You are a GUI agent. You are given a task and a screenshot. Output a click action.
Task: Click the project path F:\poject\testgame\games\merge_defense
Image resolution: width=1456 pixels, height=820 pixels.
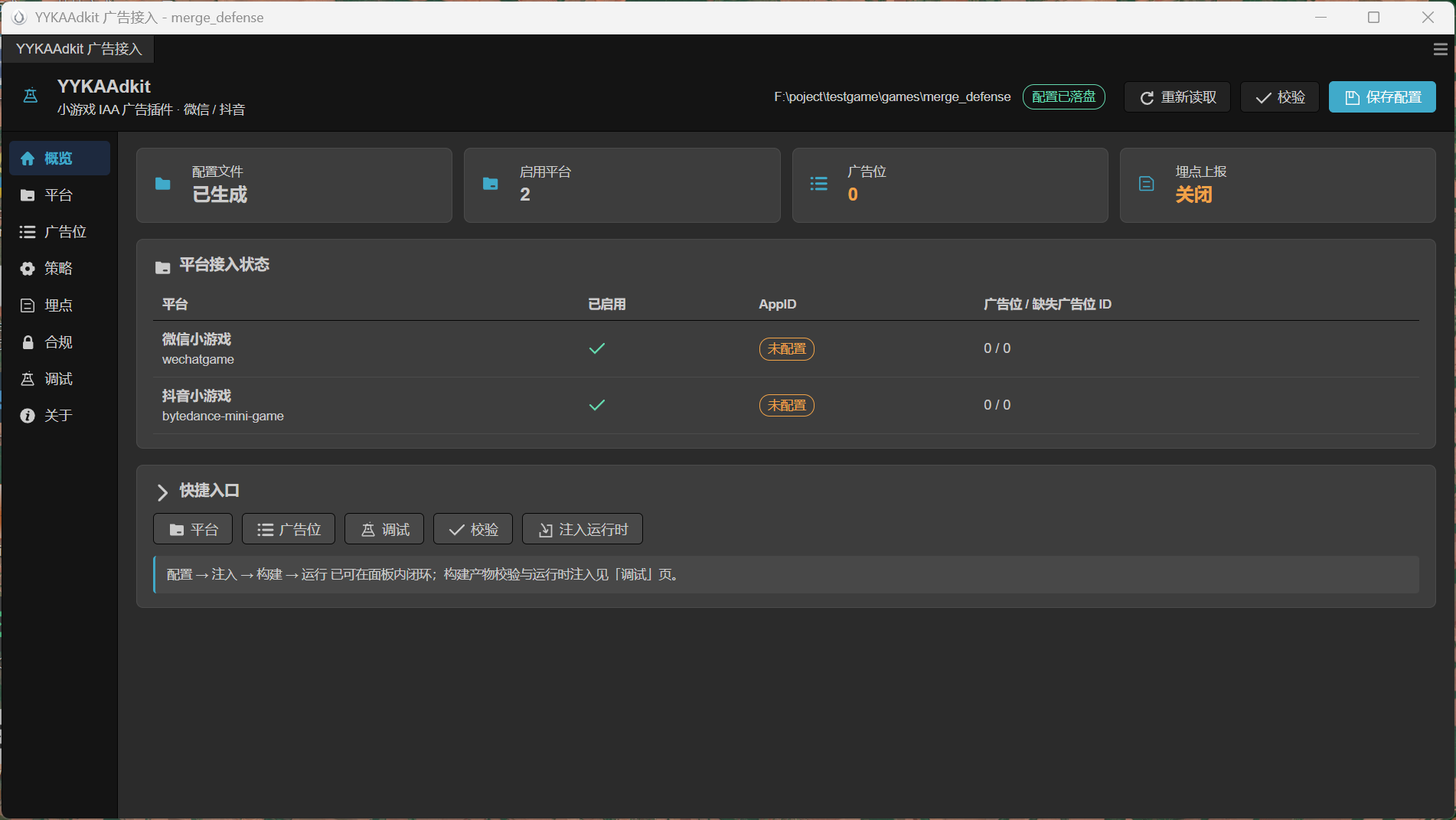pyautogui.click(x=893, y=97)
